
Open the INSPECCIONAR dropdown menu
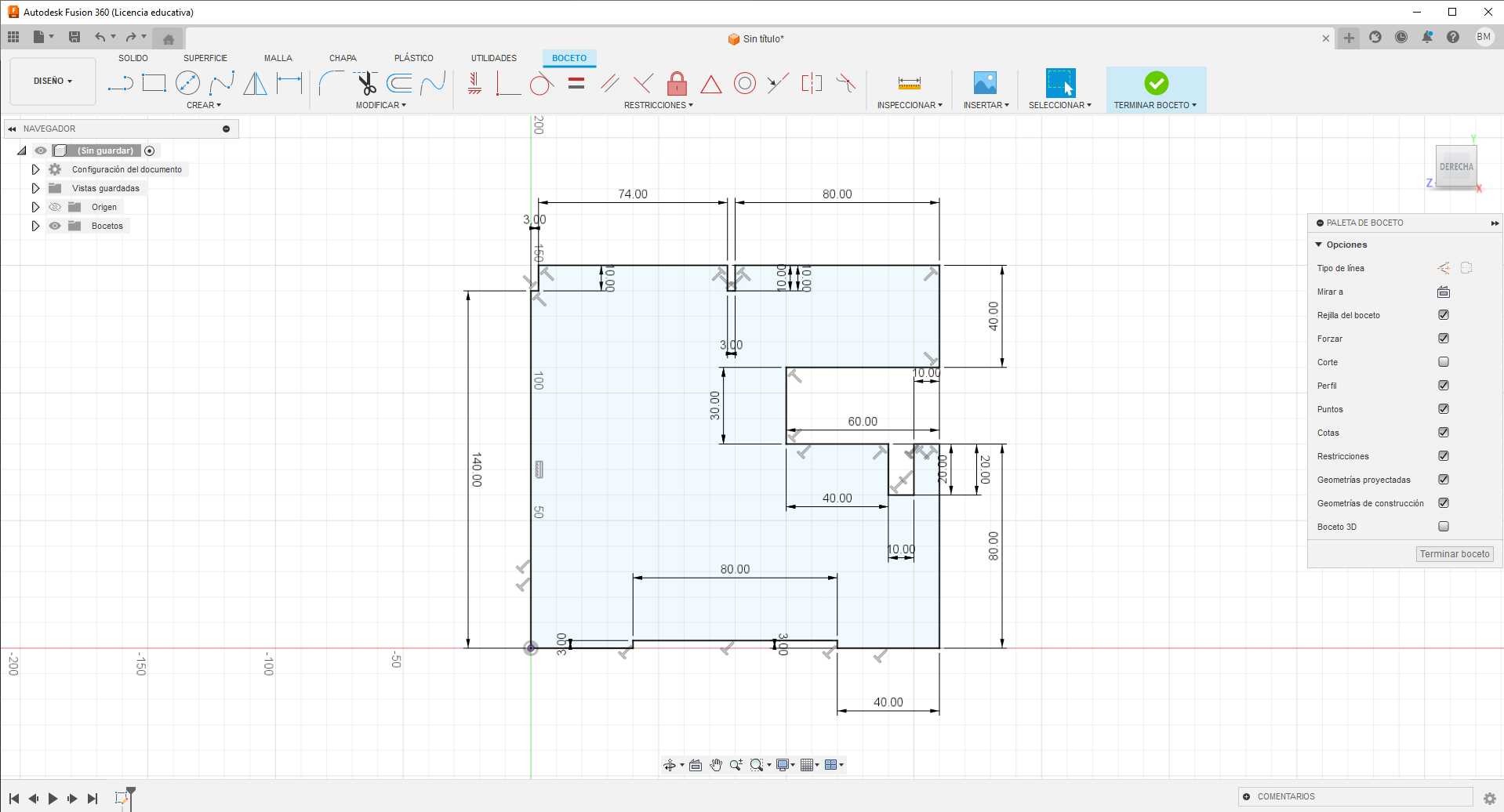coord(910,105)
